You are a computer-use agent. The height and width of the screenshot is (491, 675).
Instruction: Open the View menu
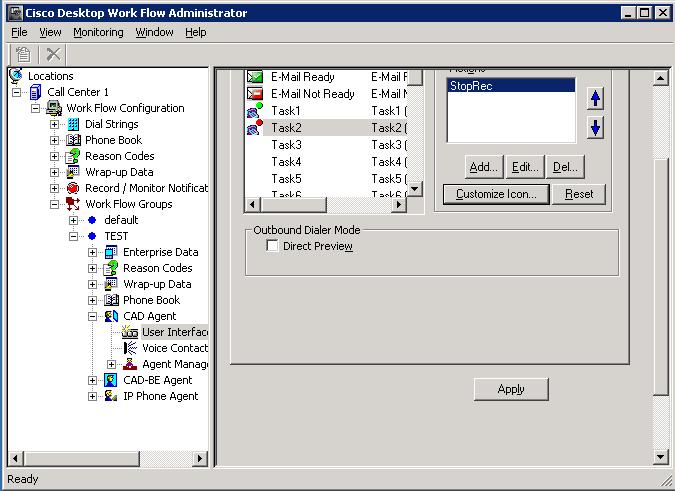click(x=50, y=32)
